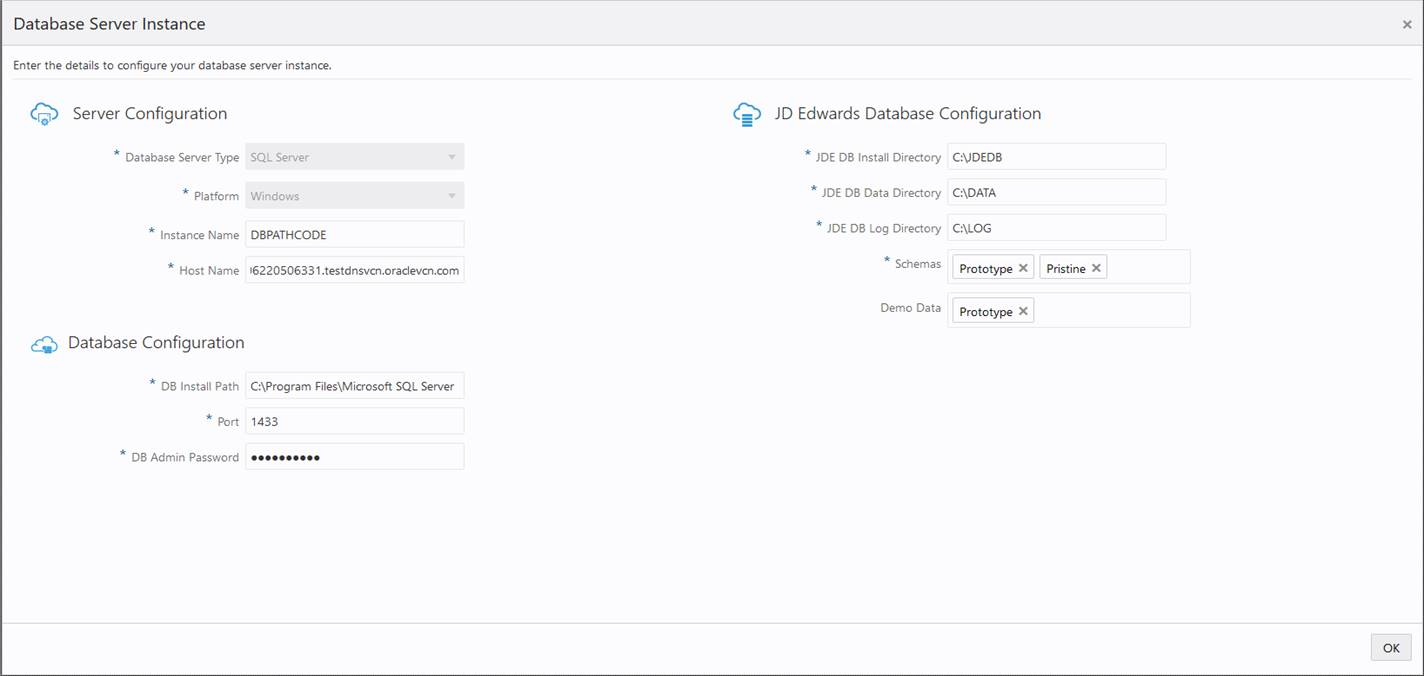Remove Pristine tag from Schemas
This screenshot has height=676, width=1424.
pyautogui.click(x=1096, y=268)
